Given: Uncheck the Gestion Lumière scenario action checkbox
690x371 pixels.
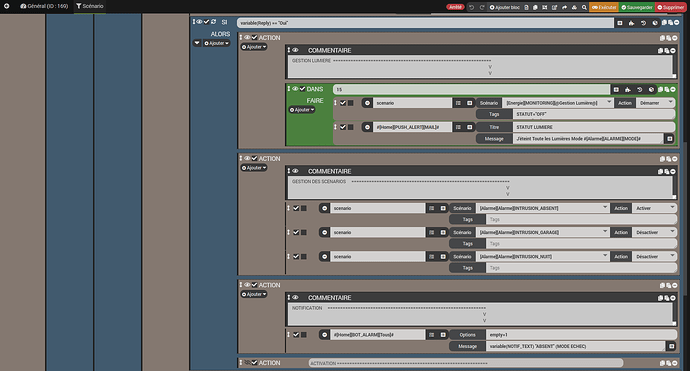Looking at the screenshot, I should click(x=343, y=103).
